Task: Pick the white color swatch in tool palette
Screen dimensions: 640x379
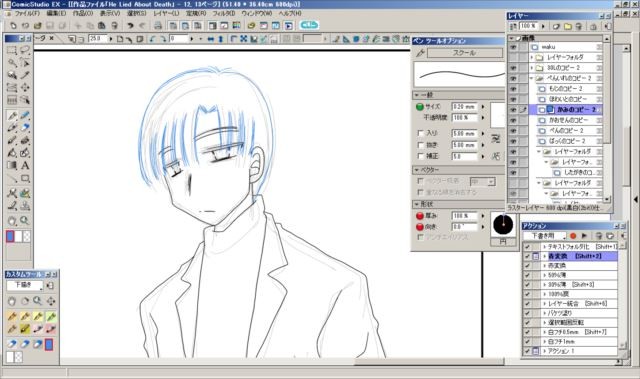Action: (18, 236)
